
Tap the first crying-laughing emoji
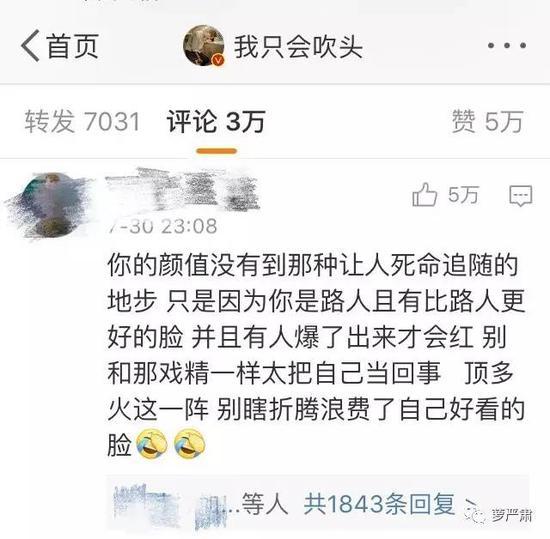coord(152,444)
